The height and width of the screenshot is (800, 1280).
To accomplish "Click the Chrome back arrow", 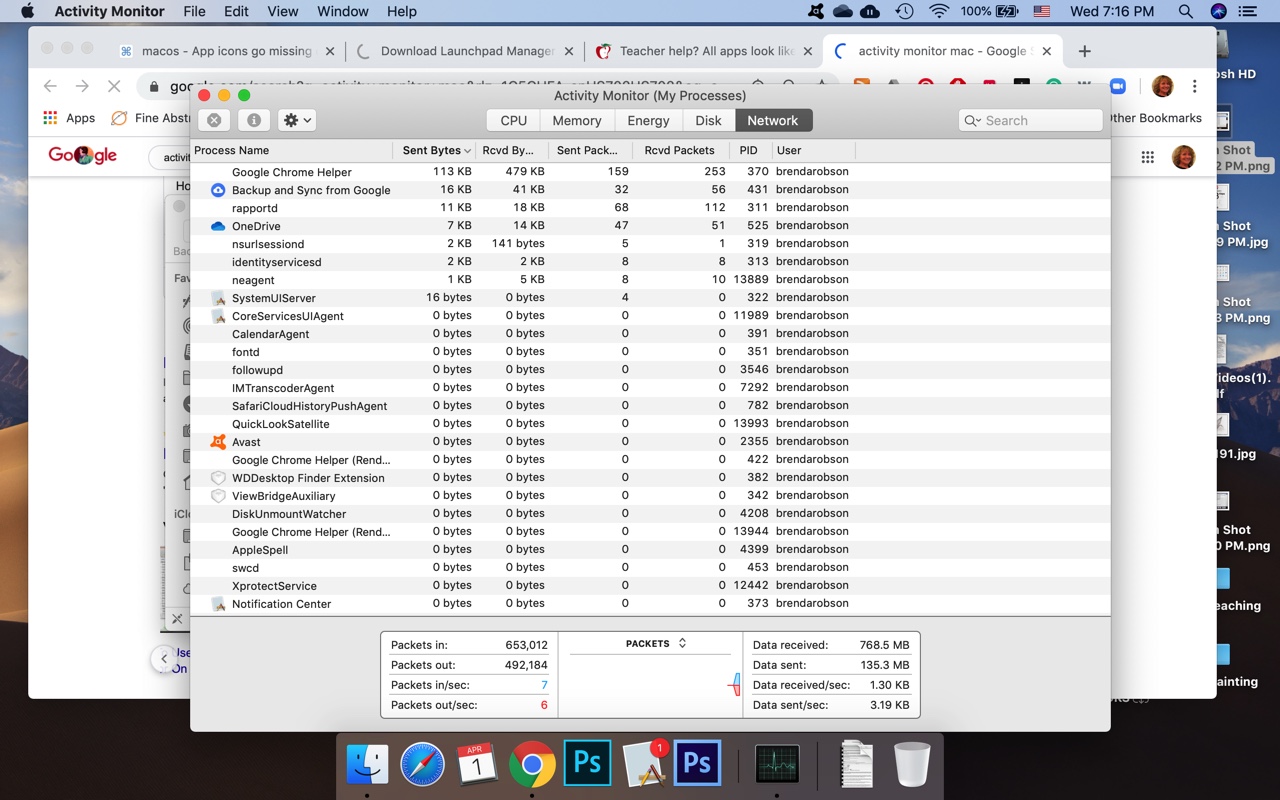I will 50,86.
